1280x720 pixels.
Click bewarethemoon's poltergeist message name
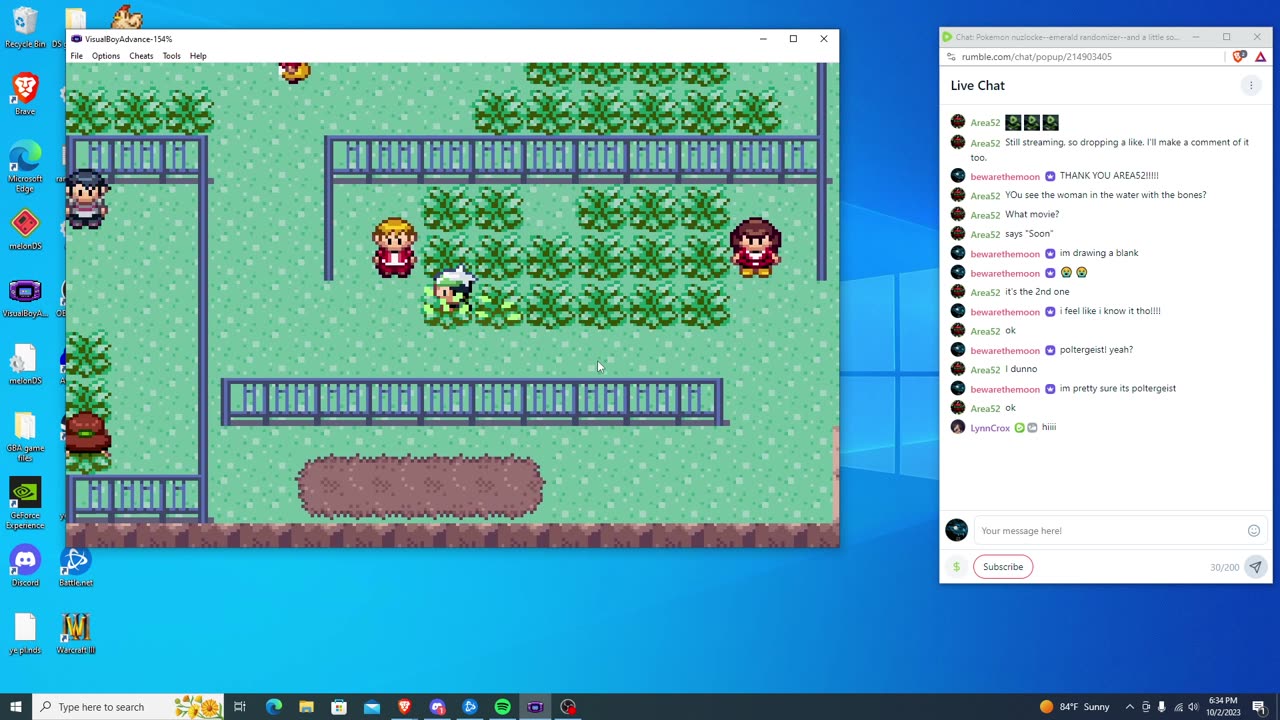(x=1005, y=351)
